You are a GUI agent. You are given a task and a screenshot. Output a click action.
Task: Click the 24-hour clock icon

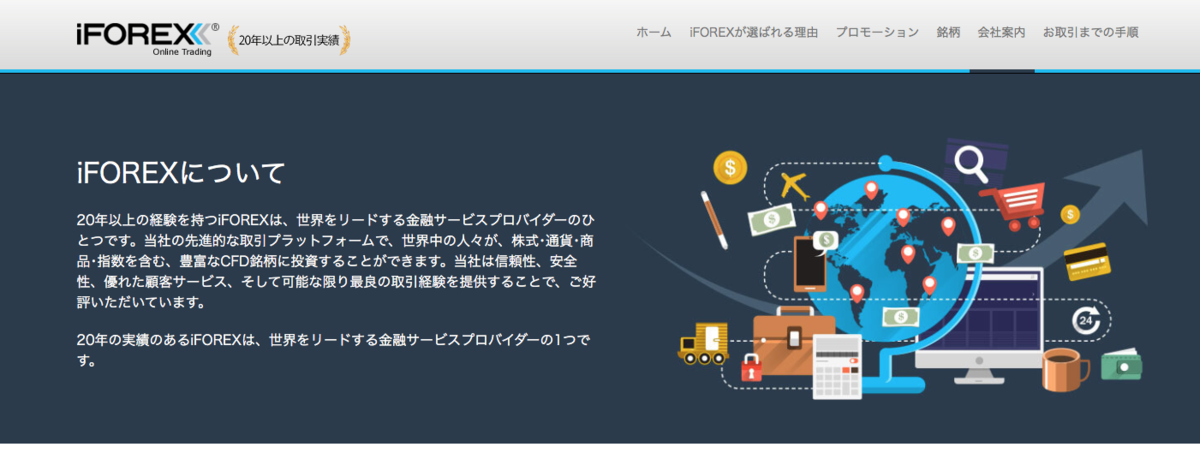pos(1086,320)
